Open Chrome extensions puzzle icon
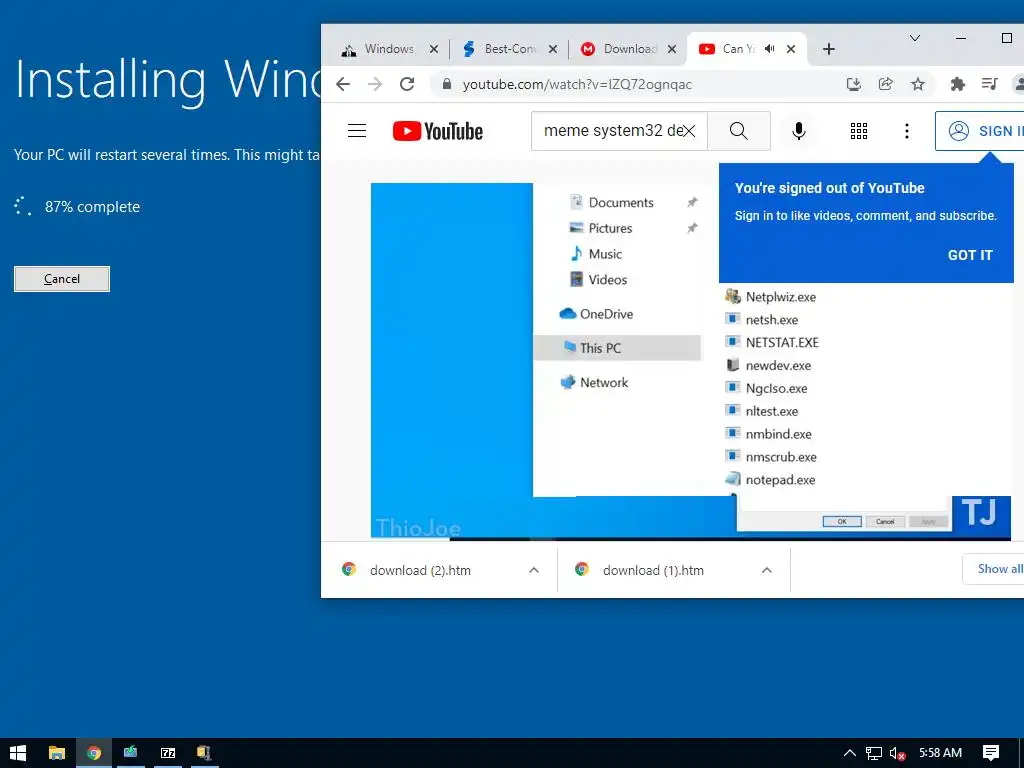Screen dimensions: 1024x768 [x=957, y=84]
